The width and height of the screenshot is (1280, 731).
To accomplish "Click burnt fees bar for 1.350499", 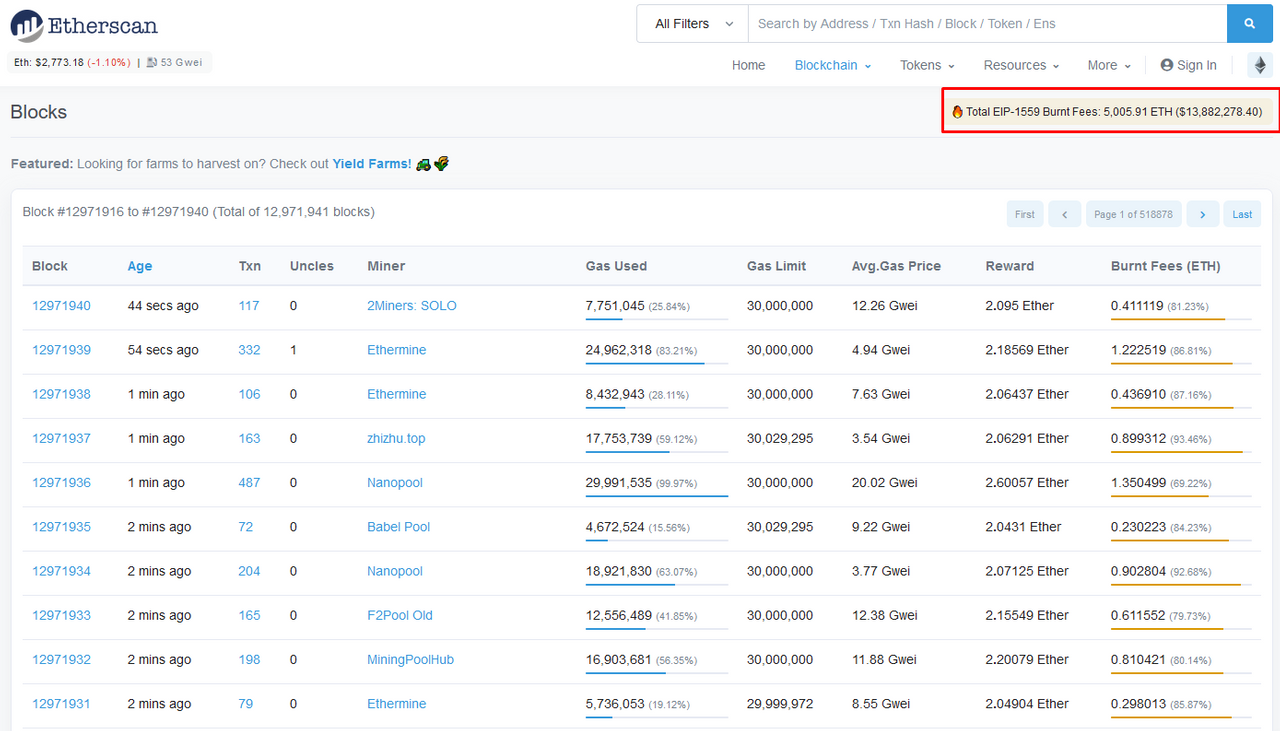I will coord(1182,496).
